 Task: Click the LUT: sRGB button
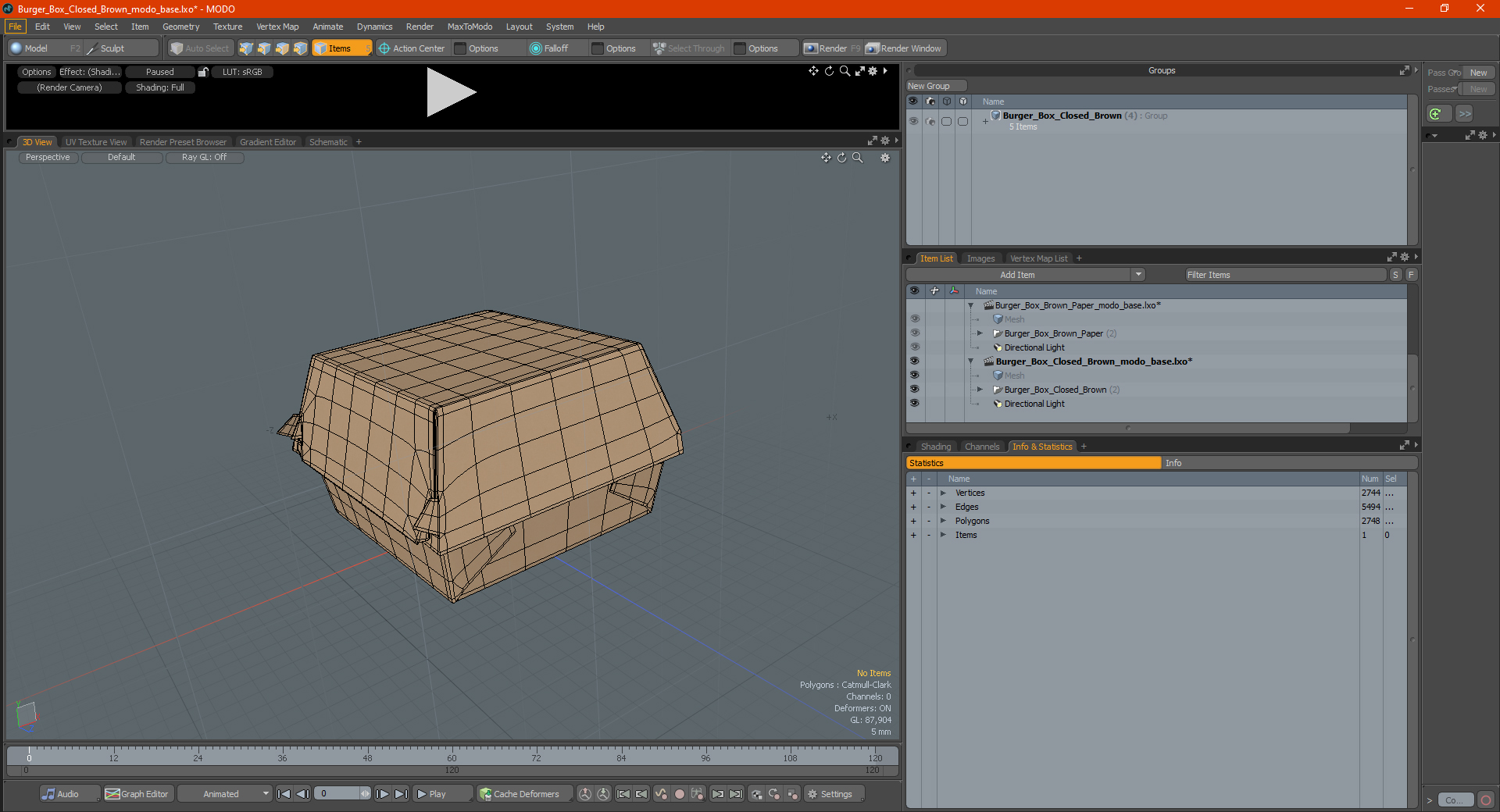[x=242, y=72]
